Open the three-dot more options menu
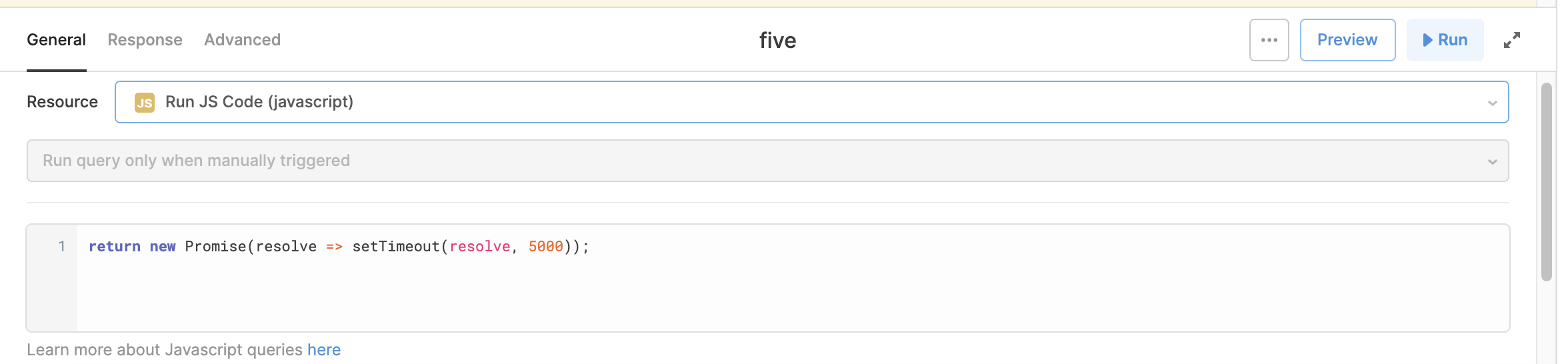 1269,40
